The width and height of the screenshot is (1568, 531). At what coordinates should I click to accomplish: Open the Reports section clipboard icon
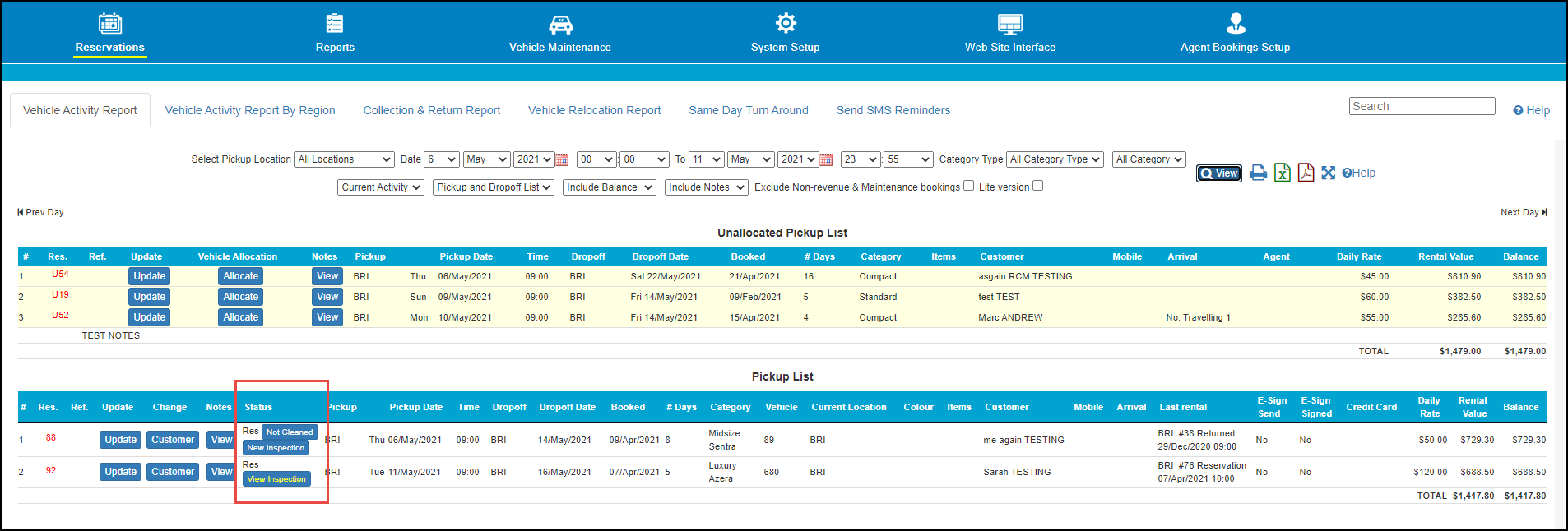point(335,23)
